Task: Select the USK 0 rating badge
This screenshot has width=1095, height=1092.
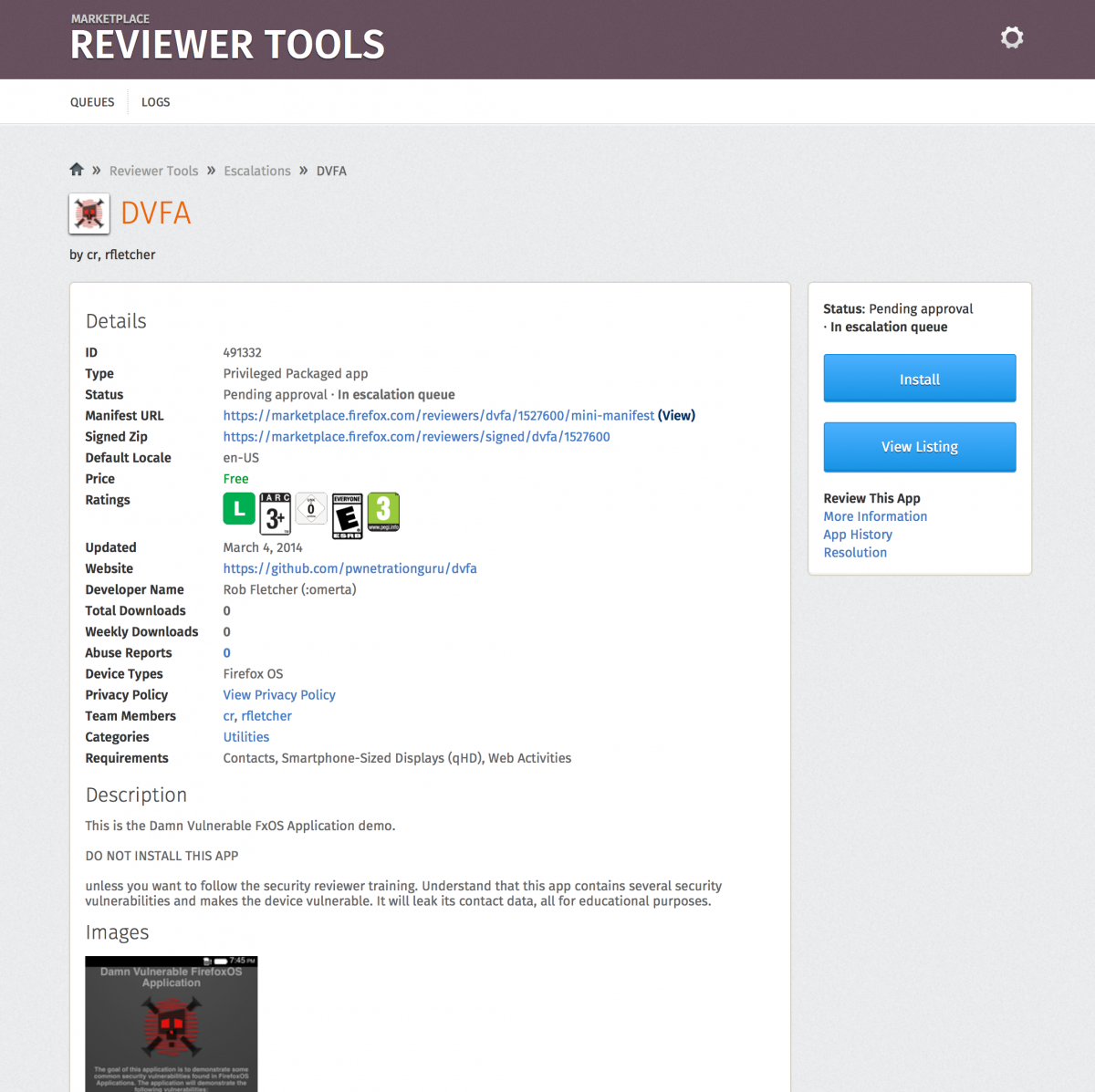Action: pyautogui.click(x=311, y=509)
